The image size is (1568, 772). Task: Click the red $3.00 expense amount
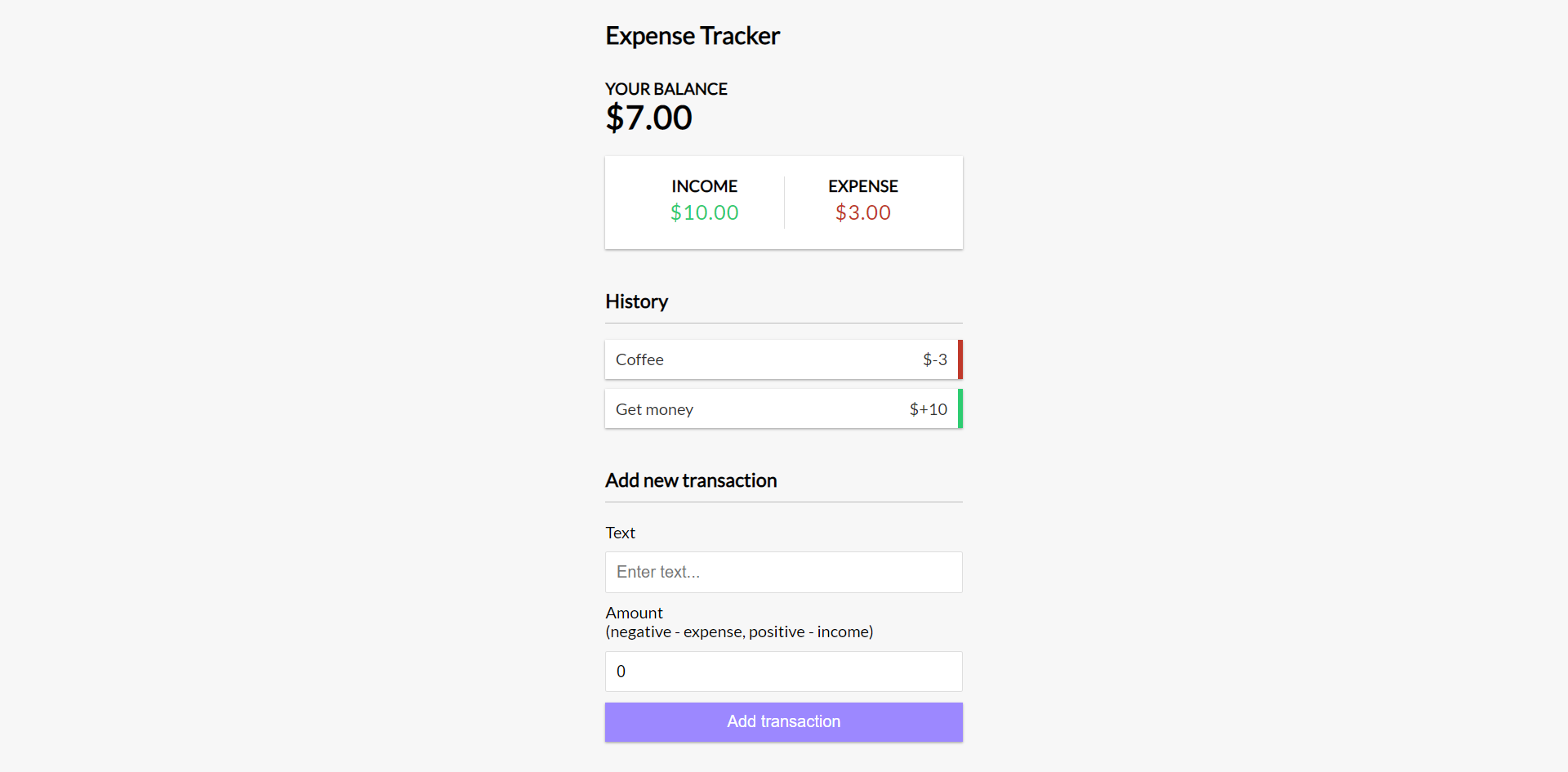[x=862, y=212]
